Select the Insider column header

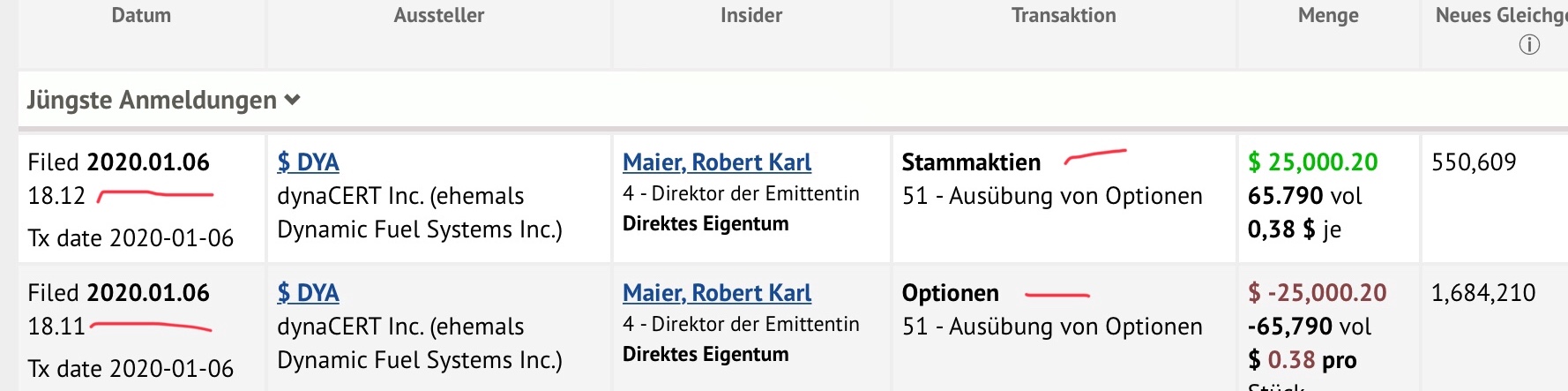click(751, 16)
